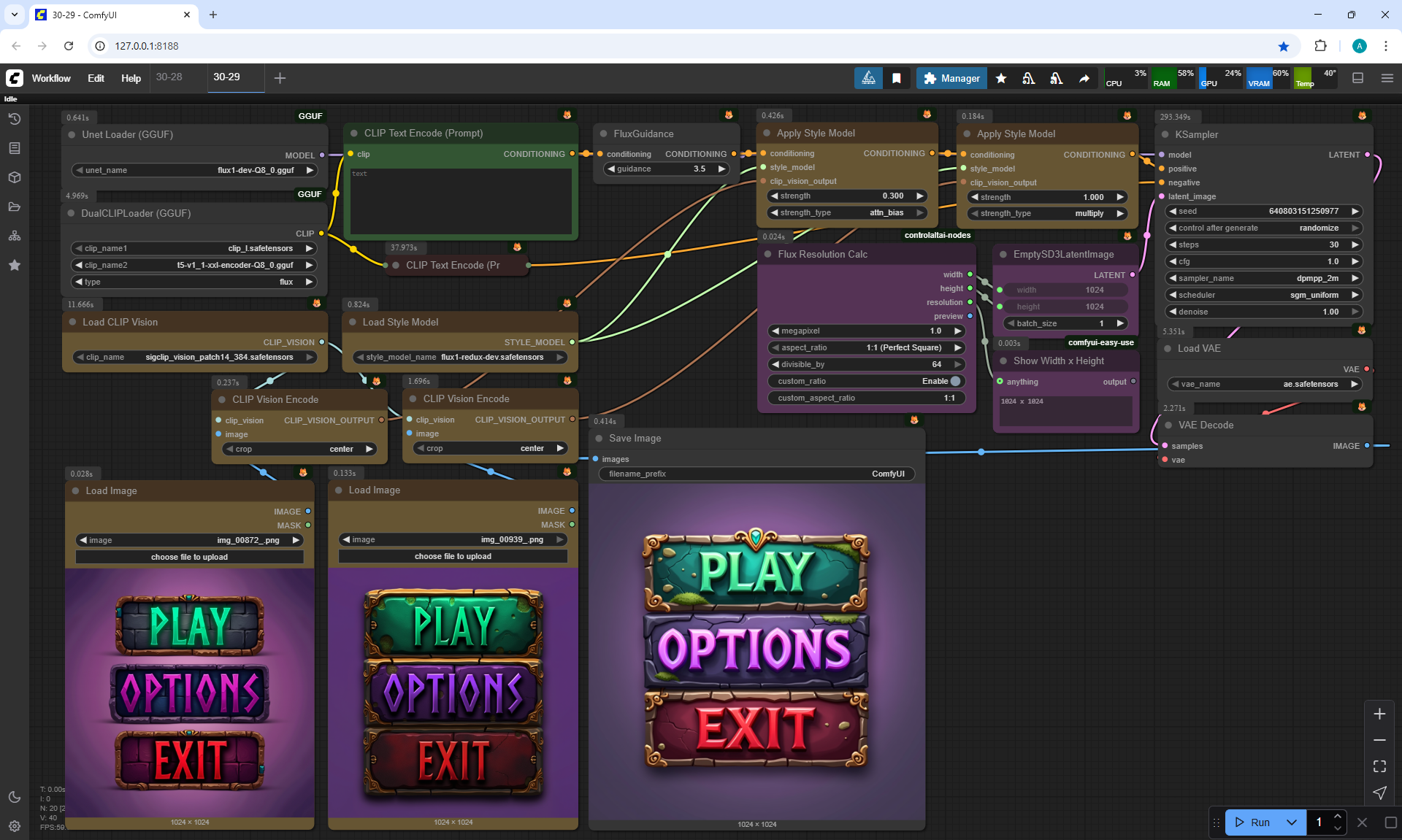Collapse the KSampler node via its dot
The height and width of the screenshot is (840, 1402).
(1165, 134)
